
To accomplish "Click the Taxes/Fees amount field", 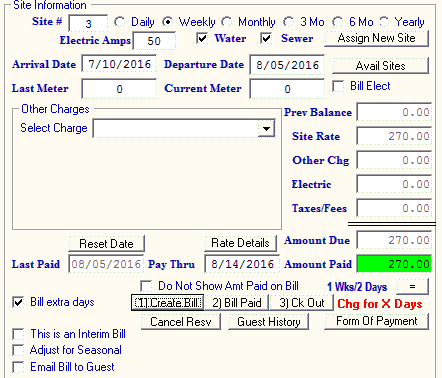I will pyautogui.click(x=394, y=208).
